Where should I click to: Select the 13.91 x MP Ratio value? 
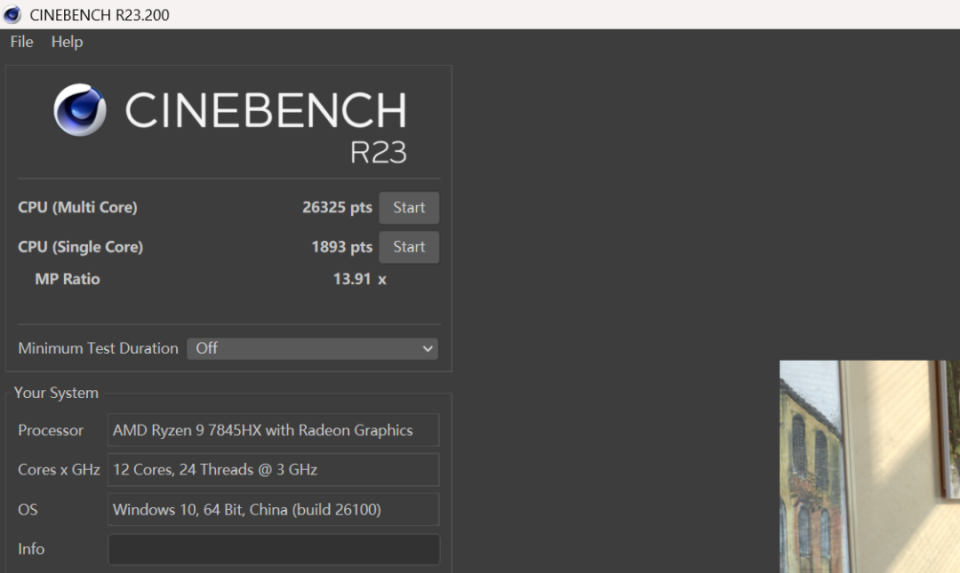tap(359, 279)
